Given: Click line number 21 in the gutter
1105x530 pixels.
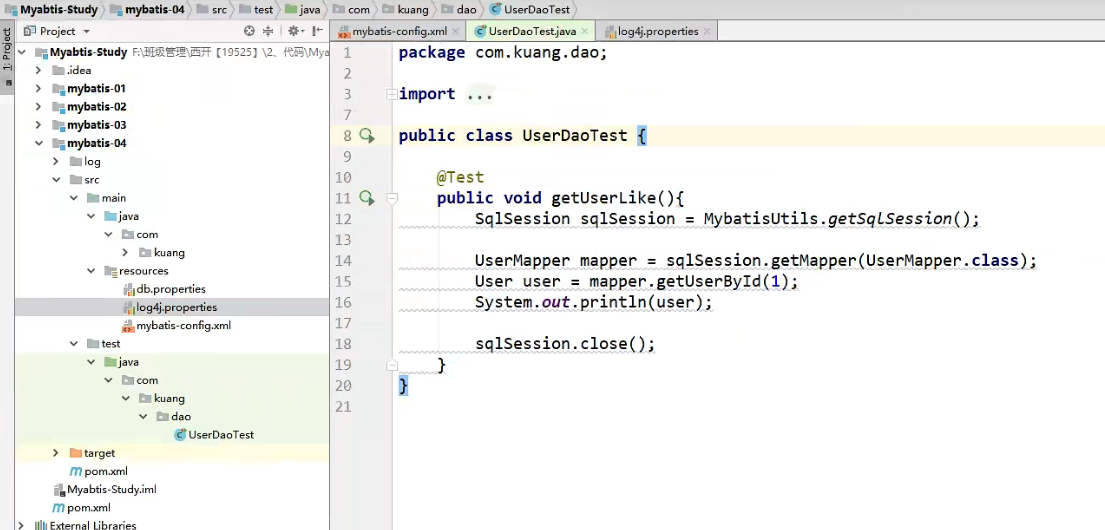Looking at the screenshot, I should 343,407.
